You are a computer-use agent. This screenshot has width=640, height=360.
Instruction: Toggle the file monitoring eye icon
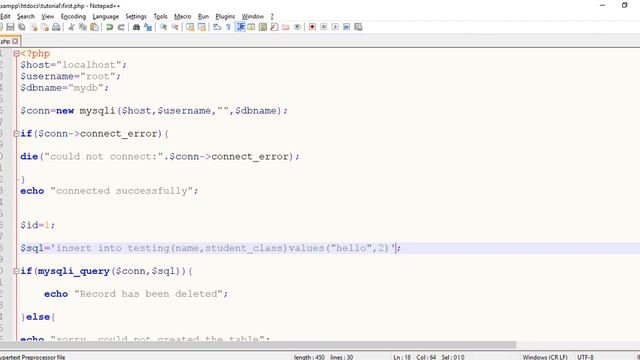pos(297,27)
